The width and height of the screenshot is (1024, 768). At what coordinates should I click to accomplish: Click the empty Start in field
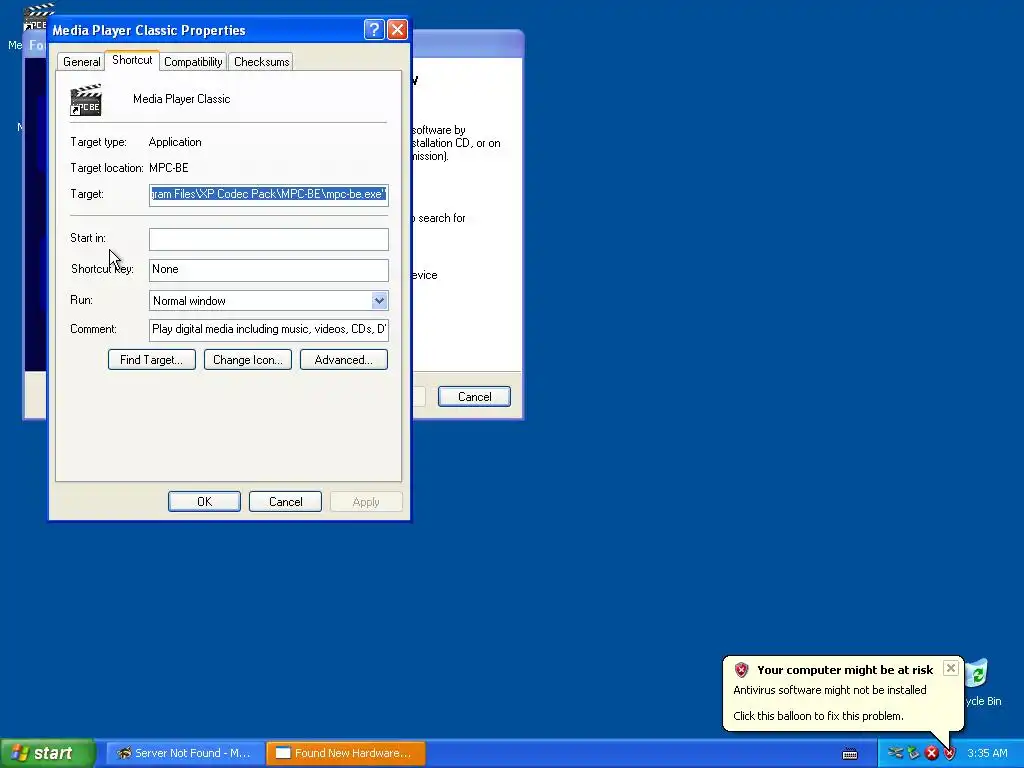(x=268, y=239)
